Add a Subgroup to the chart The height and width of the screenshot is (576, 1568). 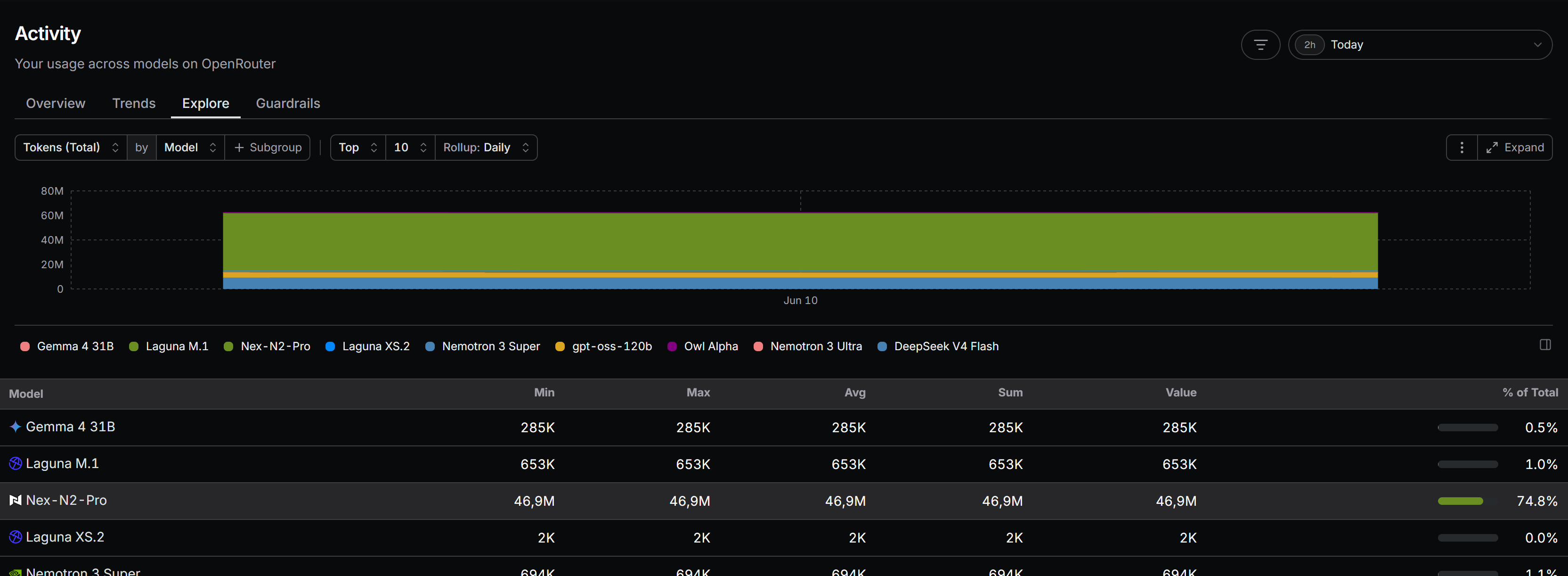pyautogui.click(x=268, y=148)
